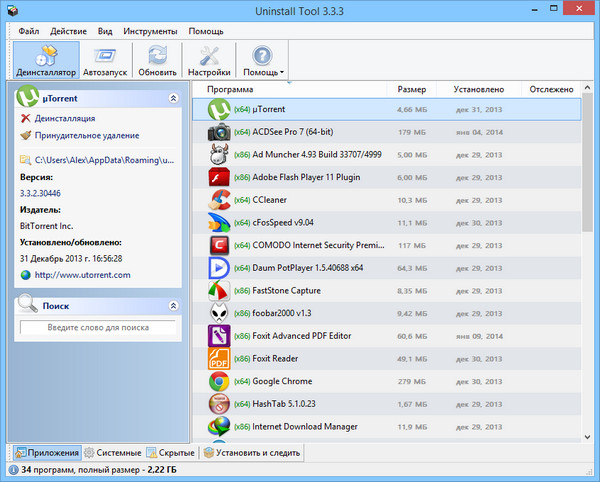Select the Google Chrome icon in list
This screenshot has height=482, width=600.
219,381
